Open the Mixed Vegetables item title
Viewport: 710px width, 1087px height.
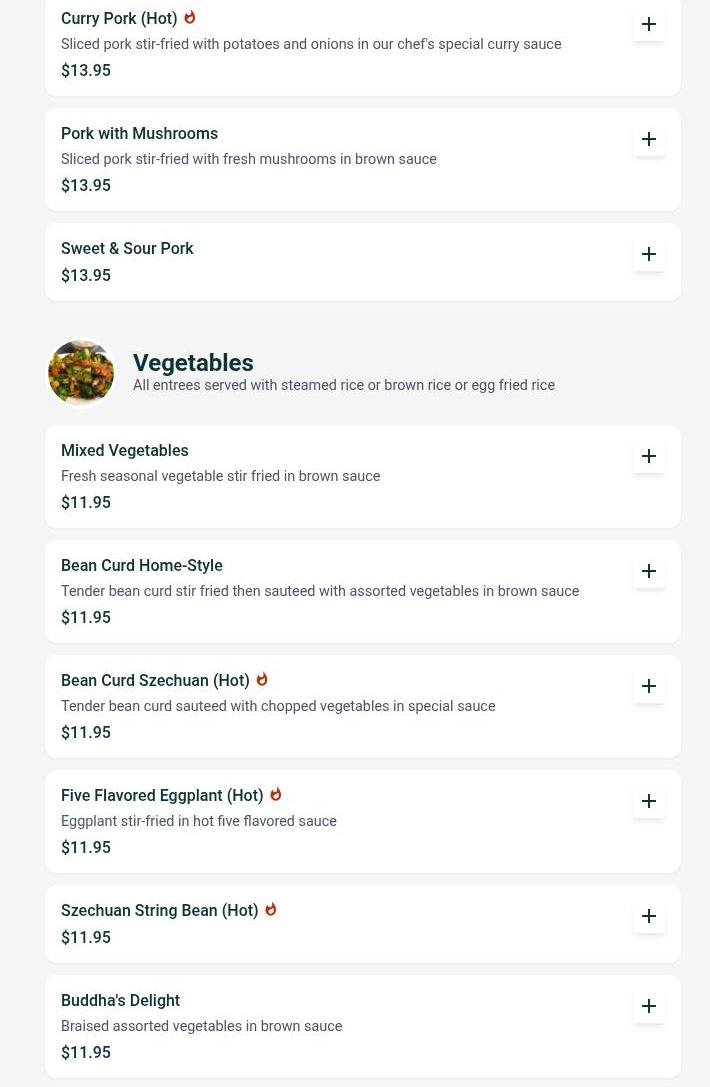pyautogui.click(x=125, y=451)
